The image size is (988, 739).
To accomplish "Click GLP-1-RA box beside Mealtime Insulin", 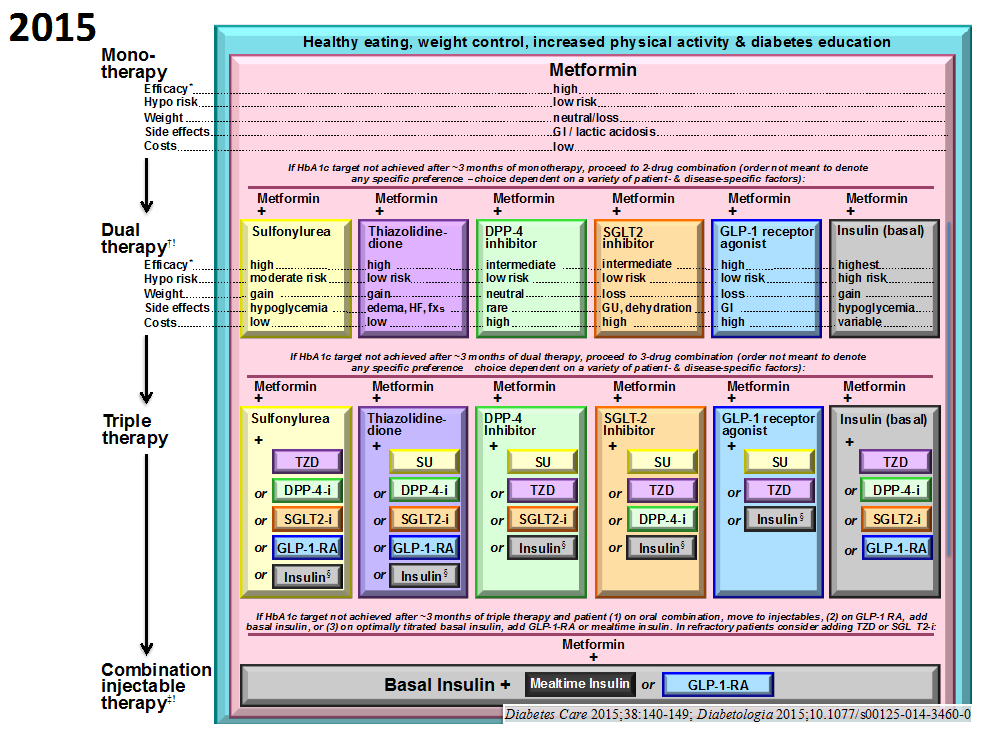I will pos(718,685).
